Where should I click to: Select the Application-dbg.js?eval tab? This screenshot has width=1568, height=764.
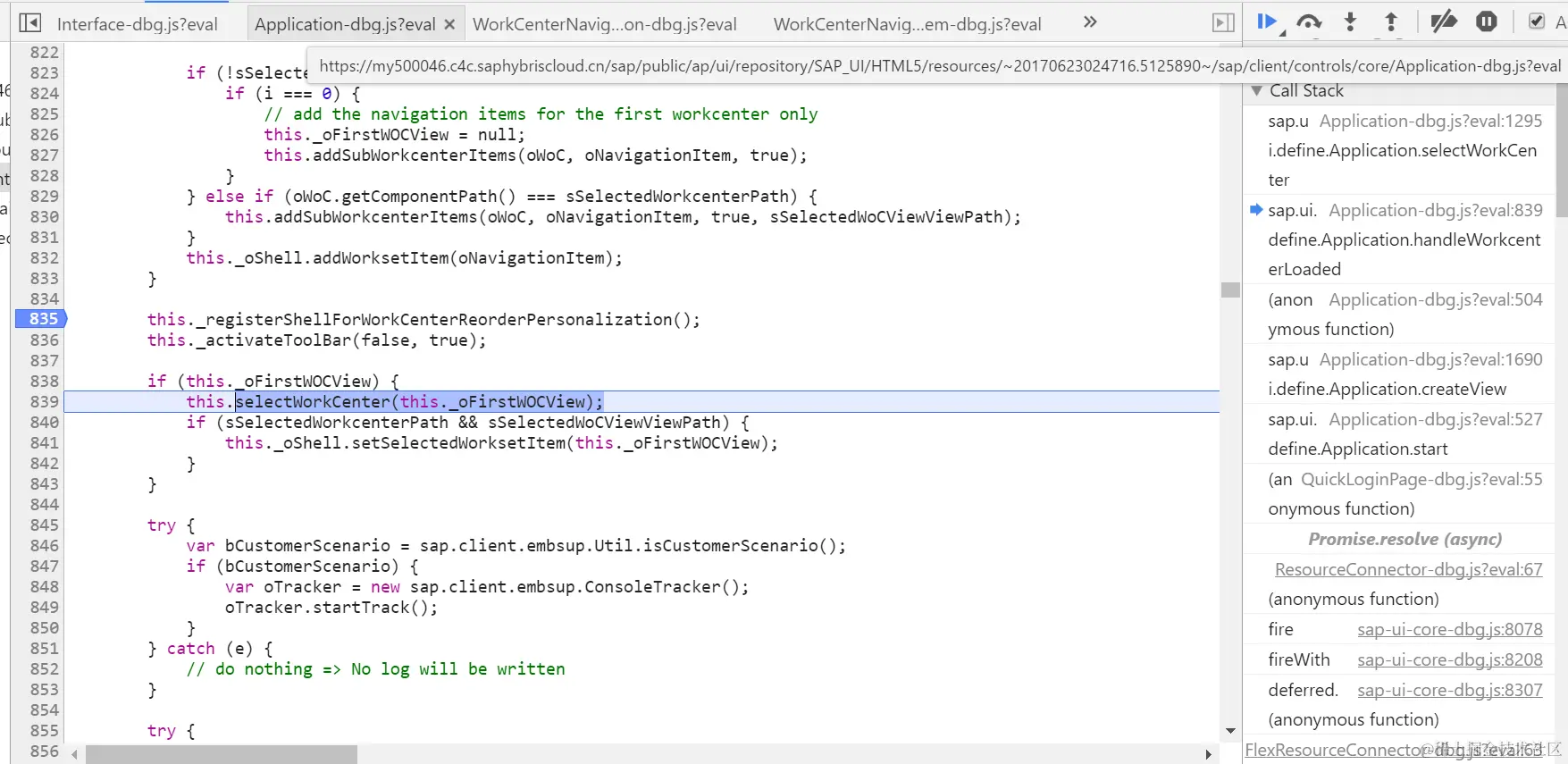pyautogui.click(x=345, y=24)
